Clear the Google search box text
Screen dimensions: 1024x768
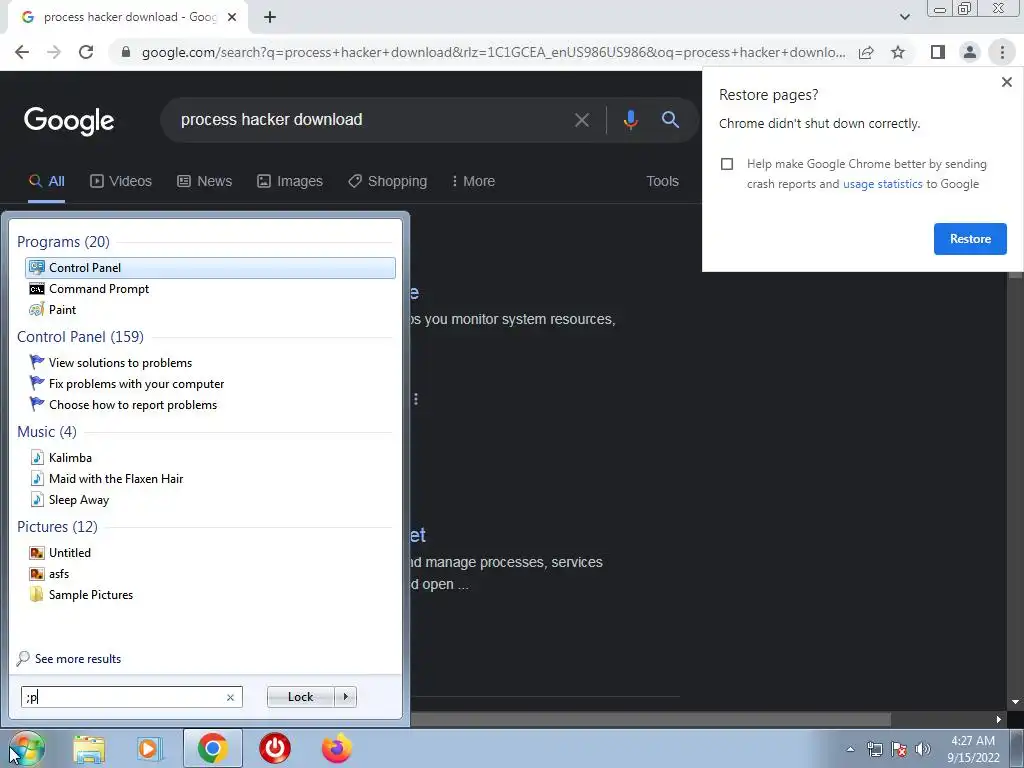[x=581, y=120]
